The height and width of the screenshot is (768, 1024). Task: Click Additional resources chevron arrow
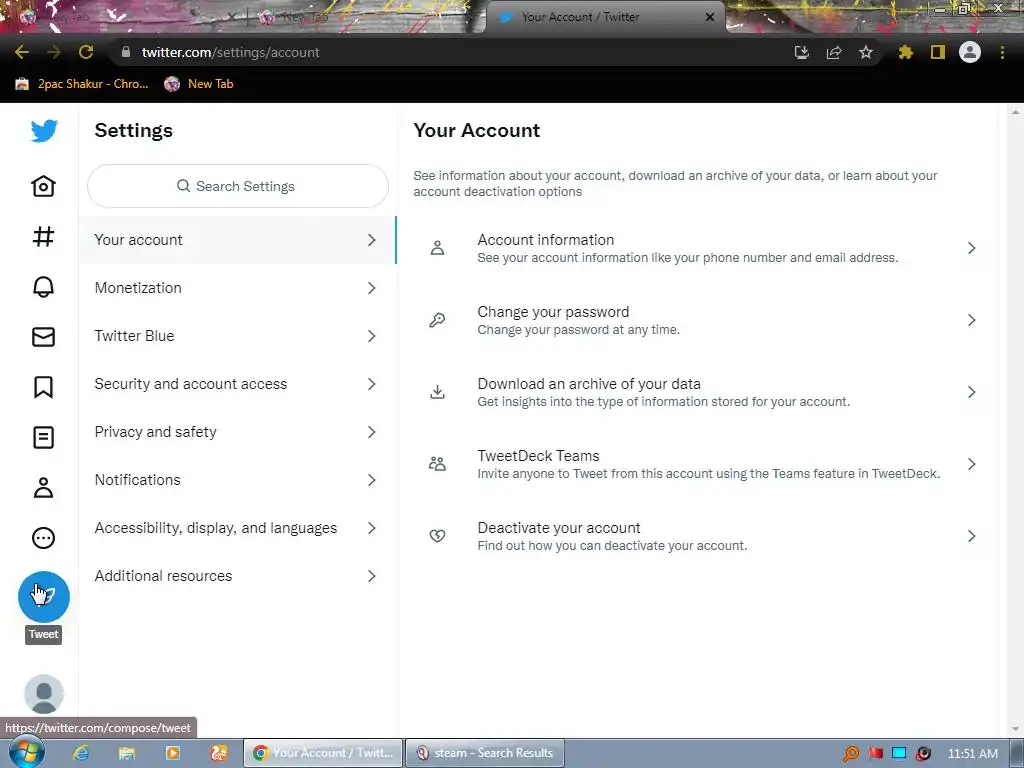372,576
